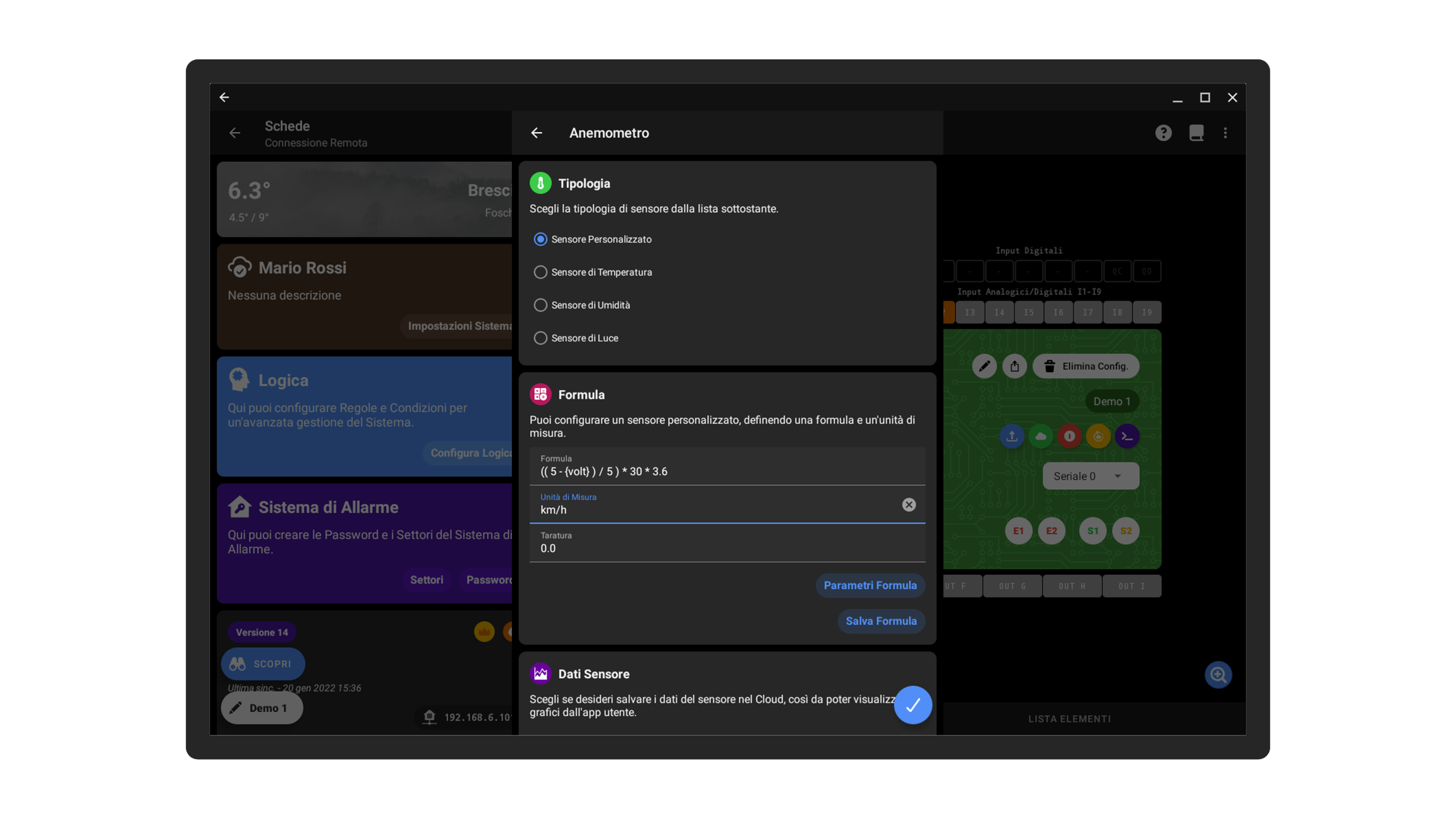Viewport: 1456px width, 819px height.
Task: Clear the Unità di Misura field
Action: [x=908, y=504]
